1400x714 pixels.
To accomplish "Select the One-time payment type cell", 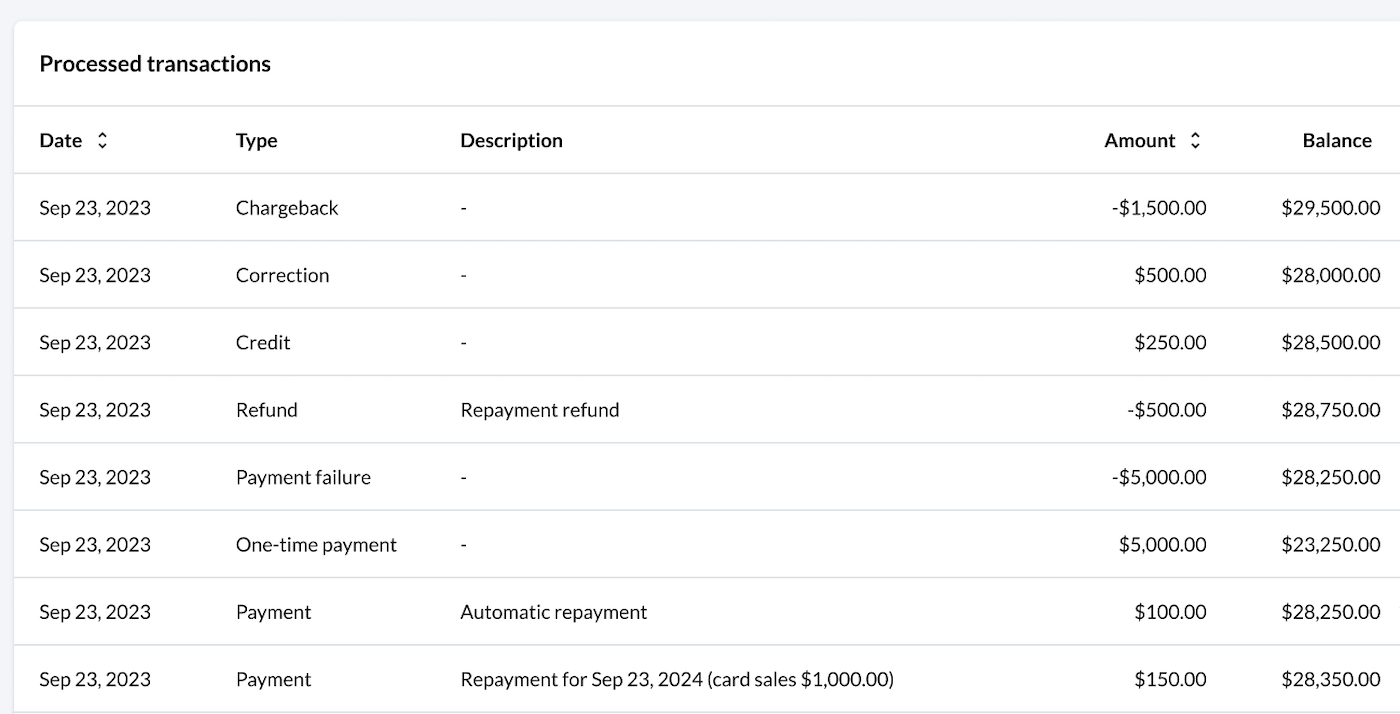I will coord(316,545).
